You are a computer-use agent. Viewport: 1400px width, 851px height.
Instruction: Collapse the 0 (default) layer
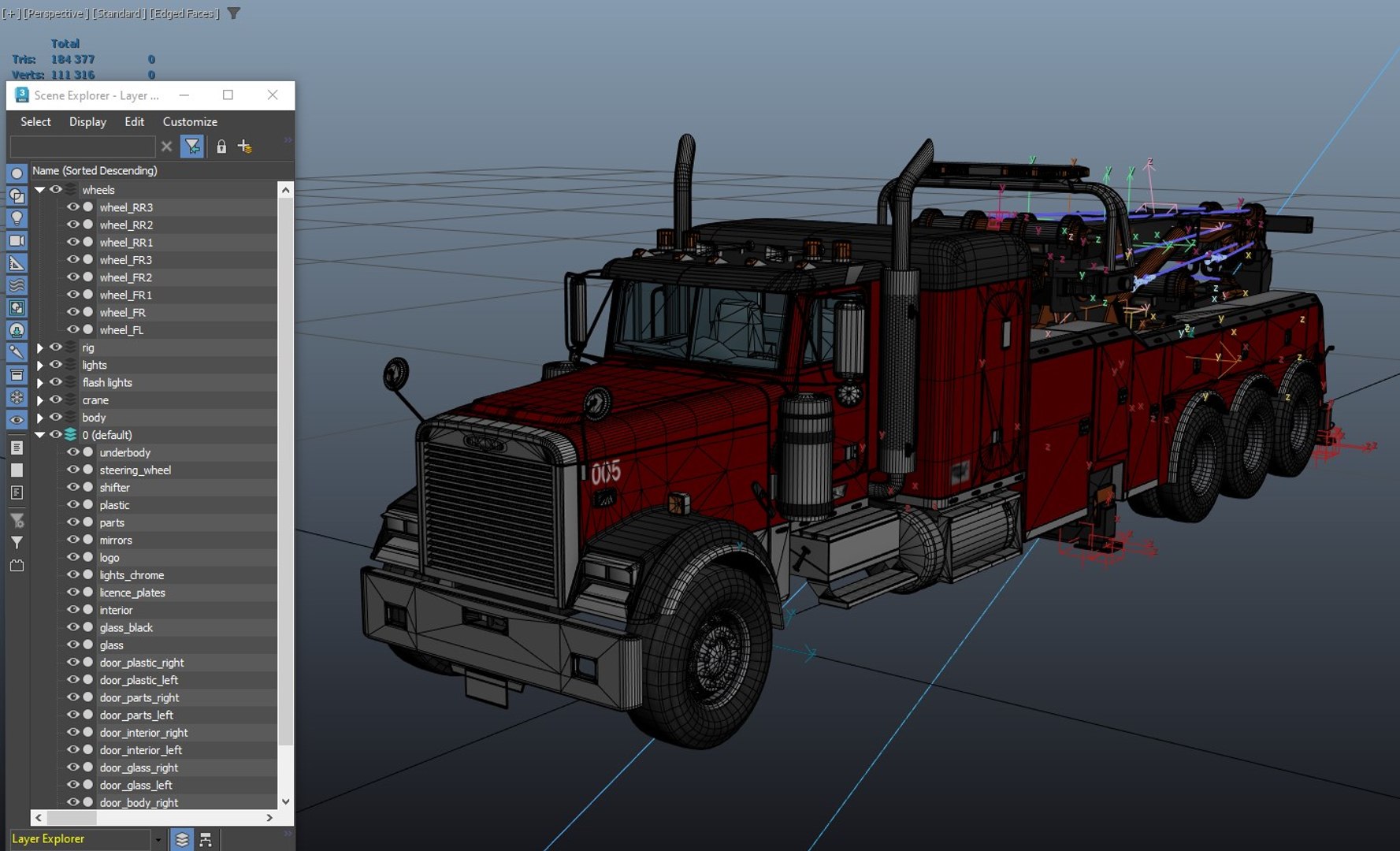click(x=39, y=435)
